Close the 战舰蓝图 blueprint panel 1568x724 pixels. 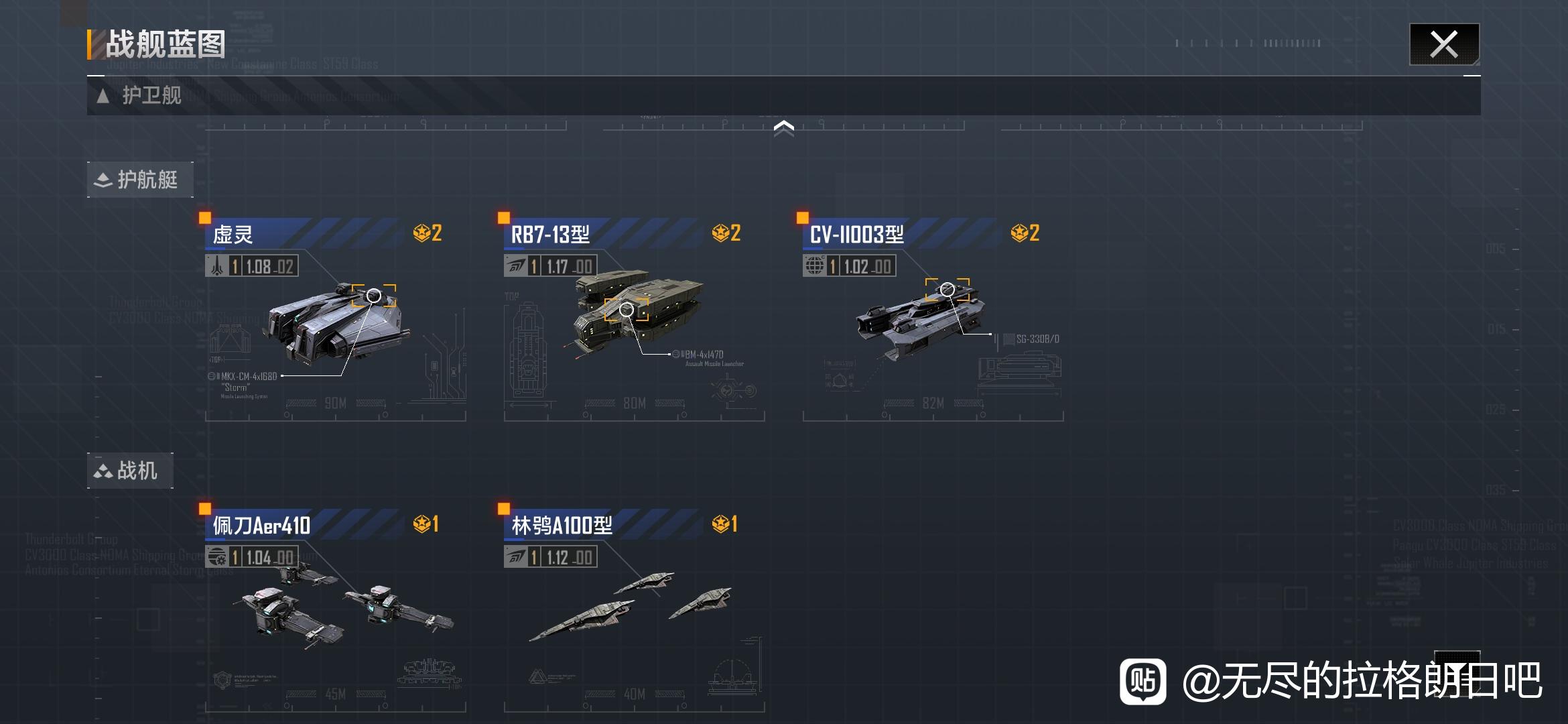1444,44
